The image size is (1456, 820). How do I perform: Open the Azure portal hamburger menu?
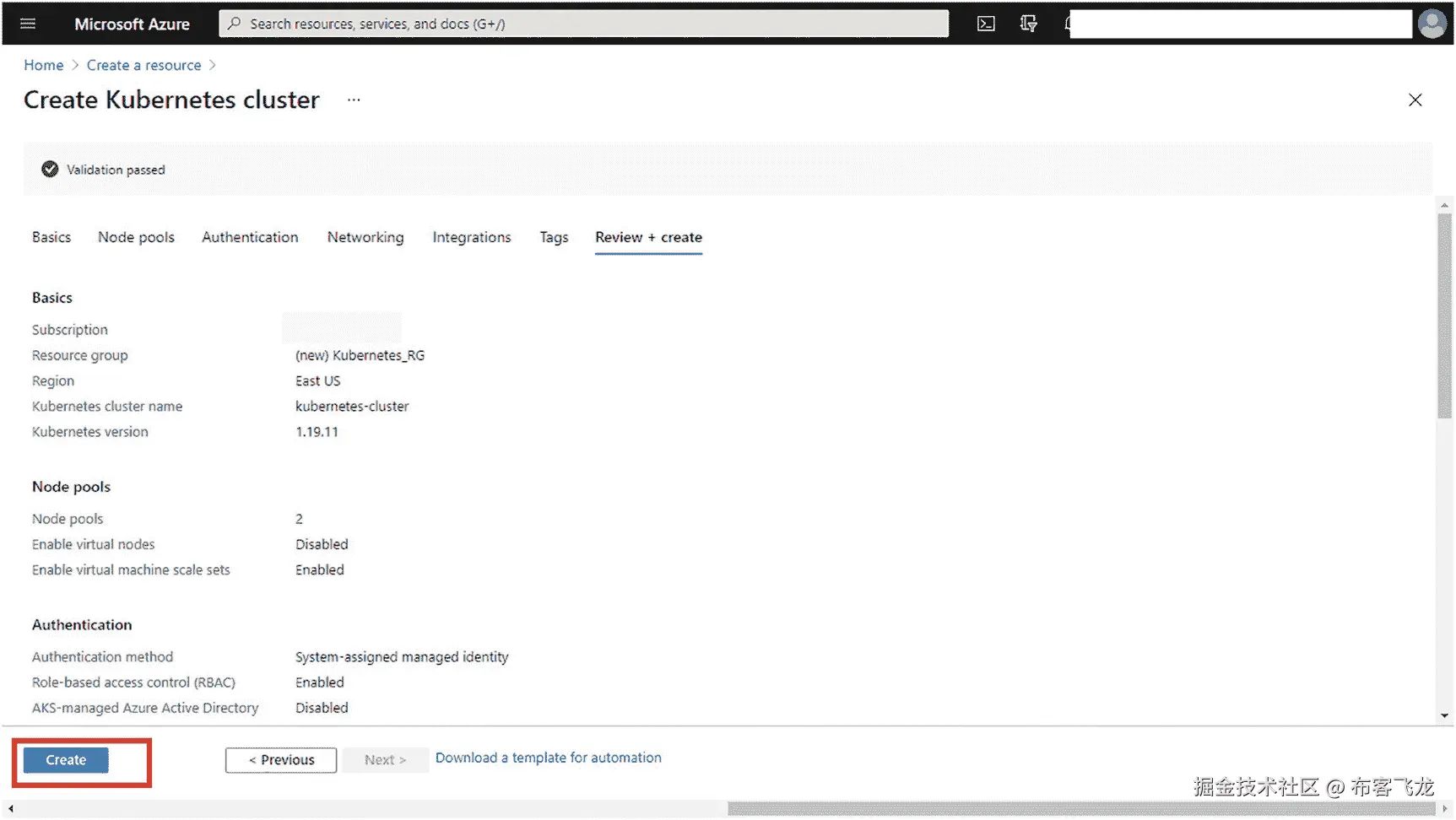click(28, 24)
